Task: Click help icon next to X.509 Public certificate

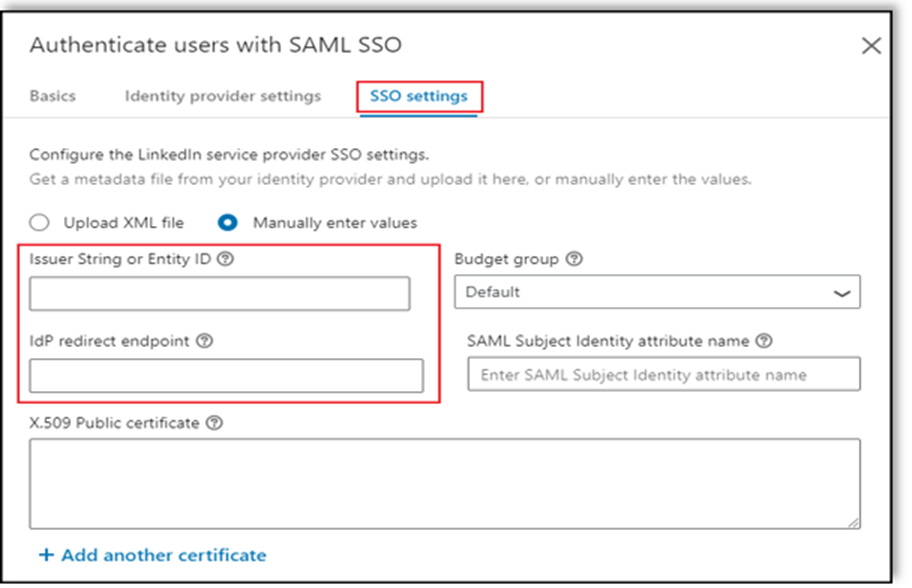Action: pyautogui.click(x=214, y=423)
